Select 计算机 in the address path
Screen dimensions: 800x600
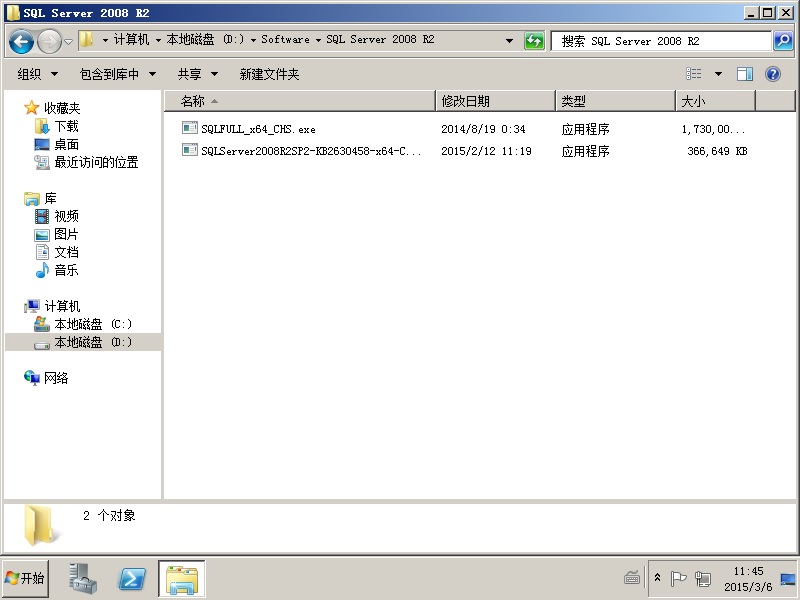pyautogui.click(x=132, y=39)
